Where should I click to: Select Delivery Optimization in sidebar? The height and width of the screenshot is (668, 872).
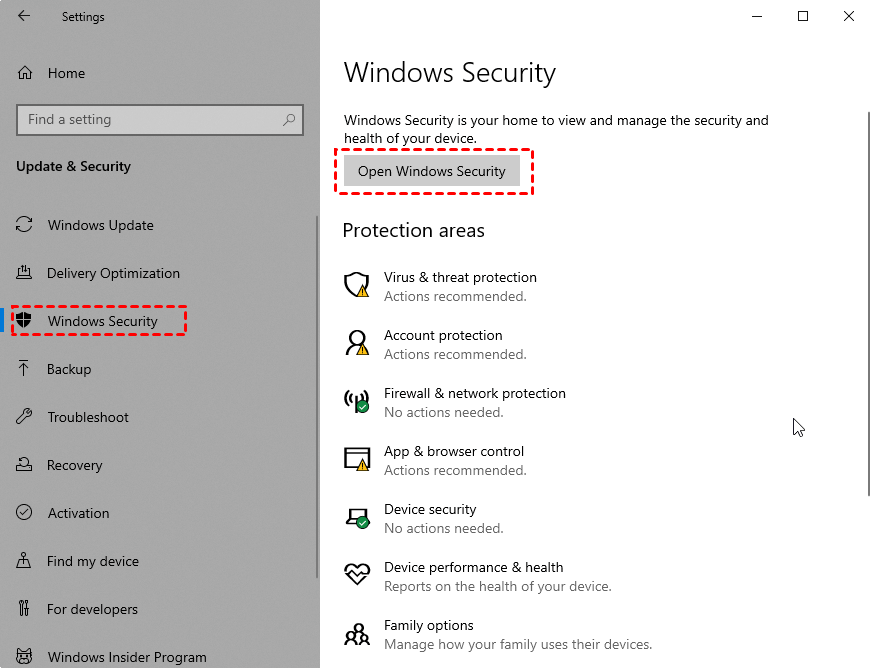(113, 273)
